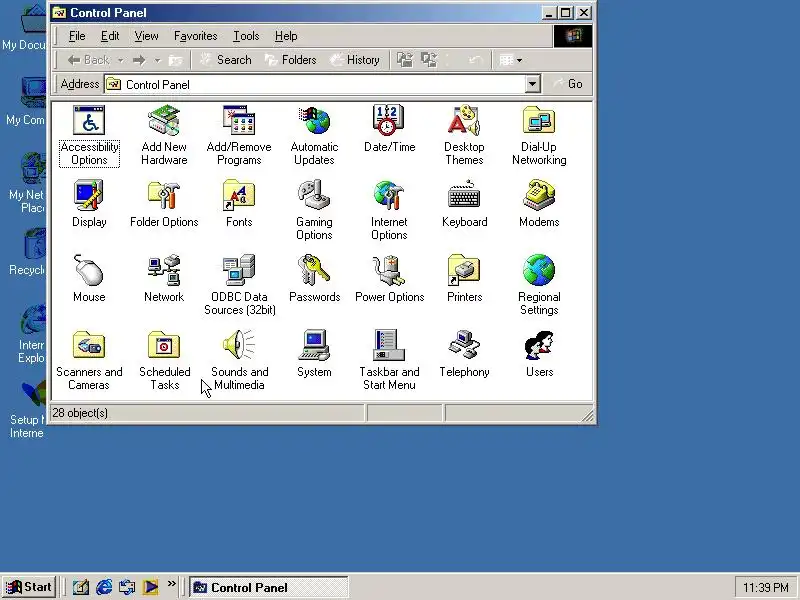Click the Copy To toolbar icon
This screenshot has height=600, width=800.
[x=429, y=60]
